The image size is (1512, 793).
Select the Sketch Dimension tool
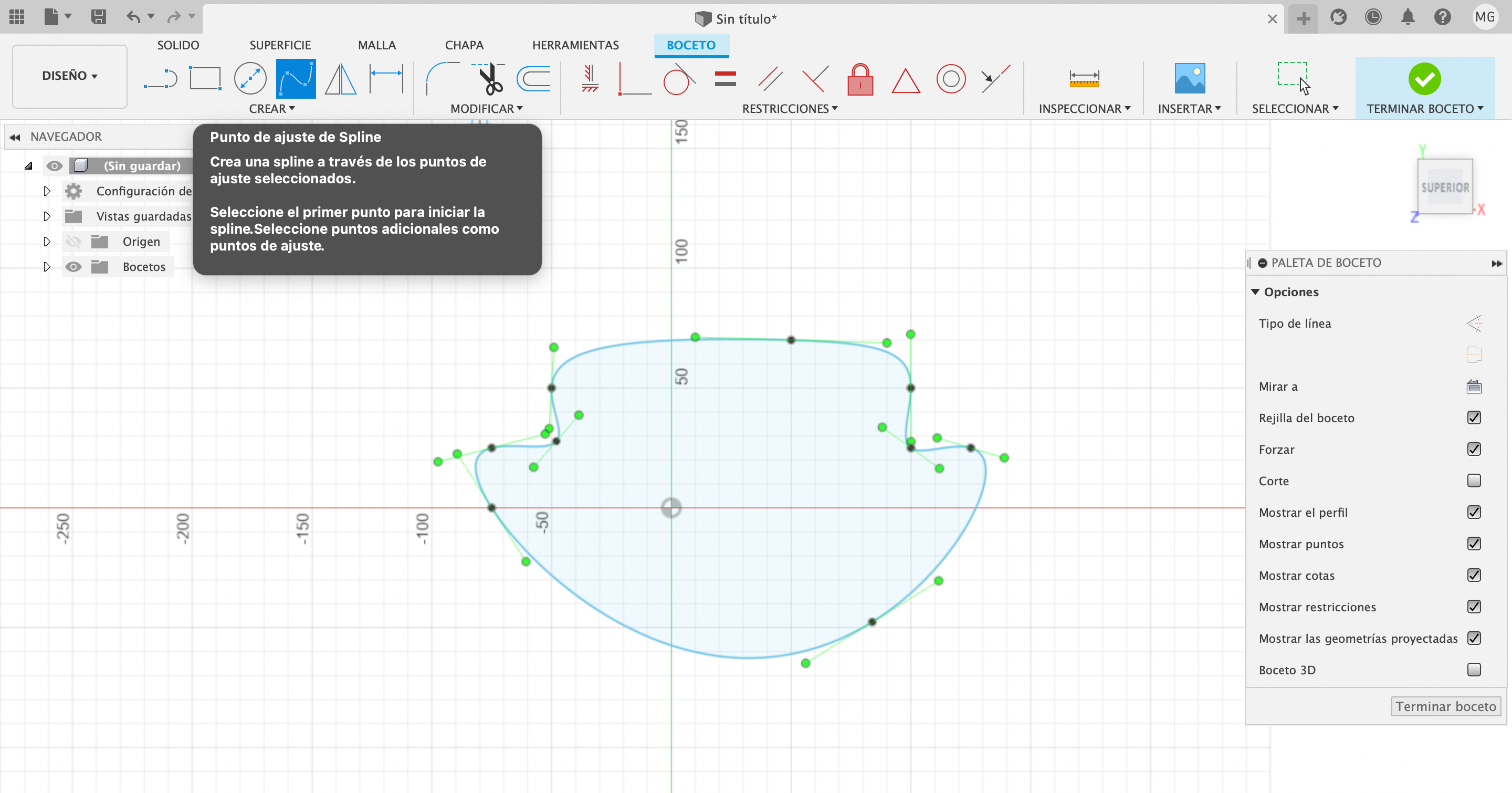386,79
